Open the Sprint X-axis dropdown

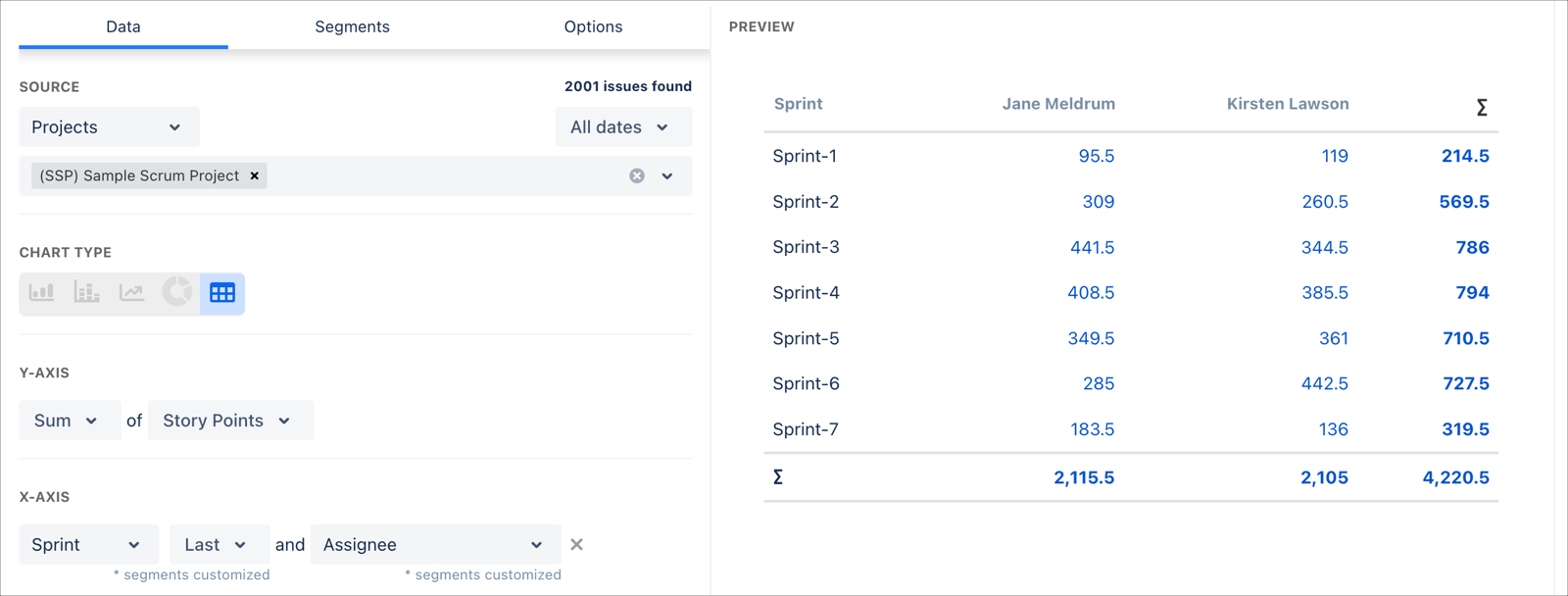pos(87,545)
